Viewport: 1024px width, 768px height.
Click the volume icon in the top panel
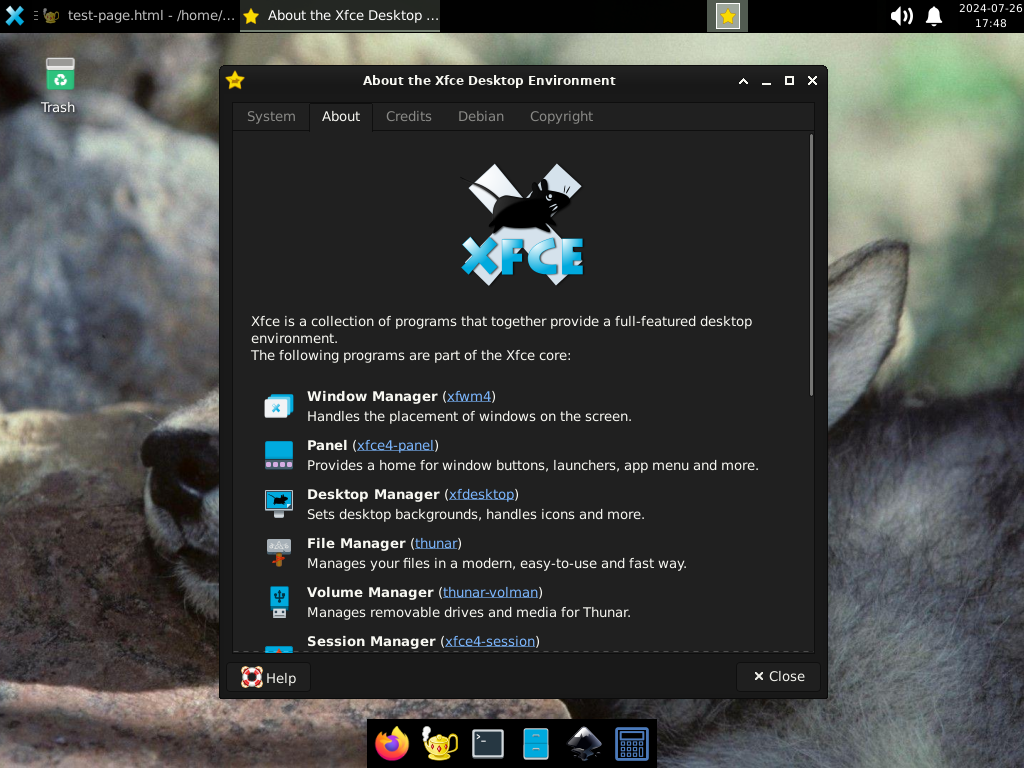tap(901, 16)
